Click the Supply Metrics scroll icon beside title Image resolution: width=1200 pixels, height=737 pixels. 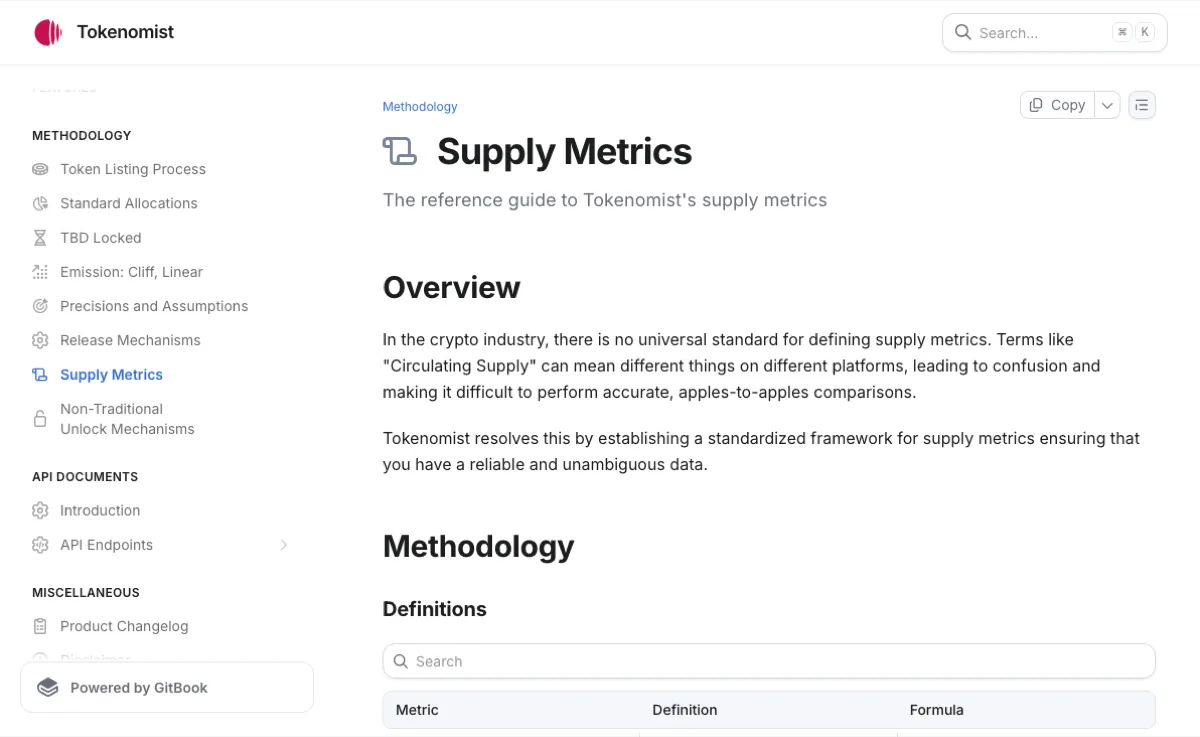coord(400,151)
